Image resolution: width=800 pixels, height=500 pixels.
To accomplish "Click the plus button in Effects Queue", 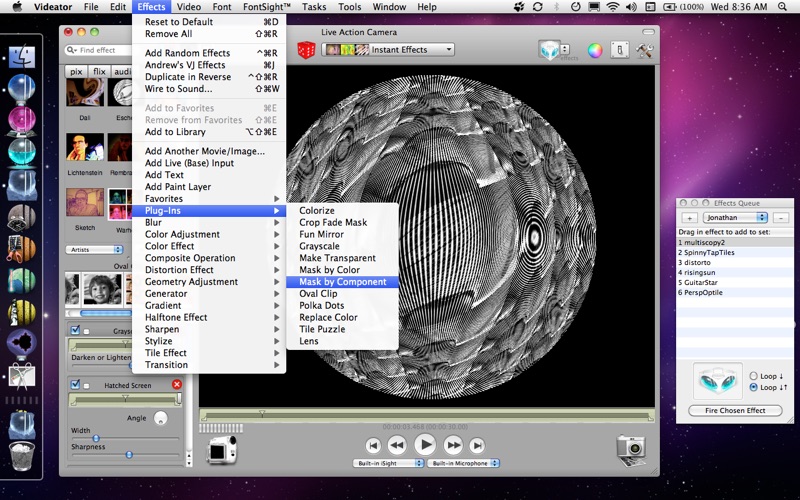I will click(x=690, y=218).
